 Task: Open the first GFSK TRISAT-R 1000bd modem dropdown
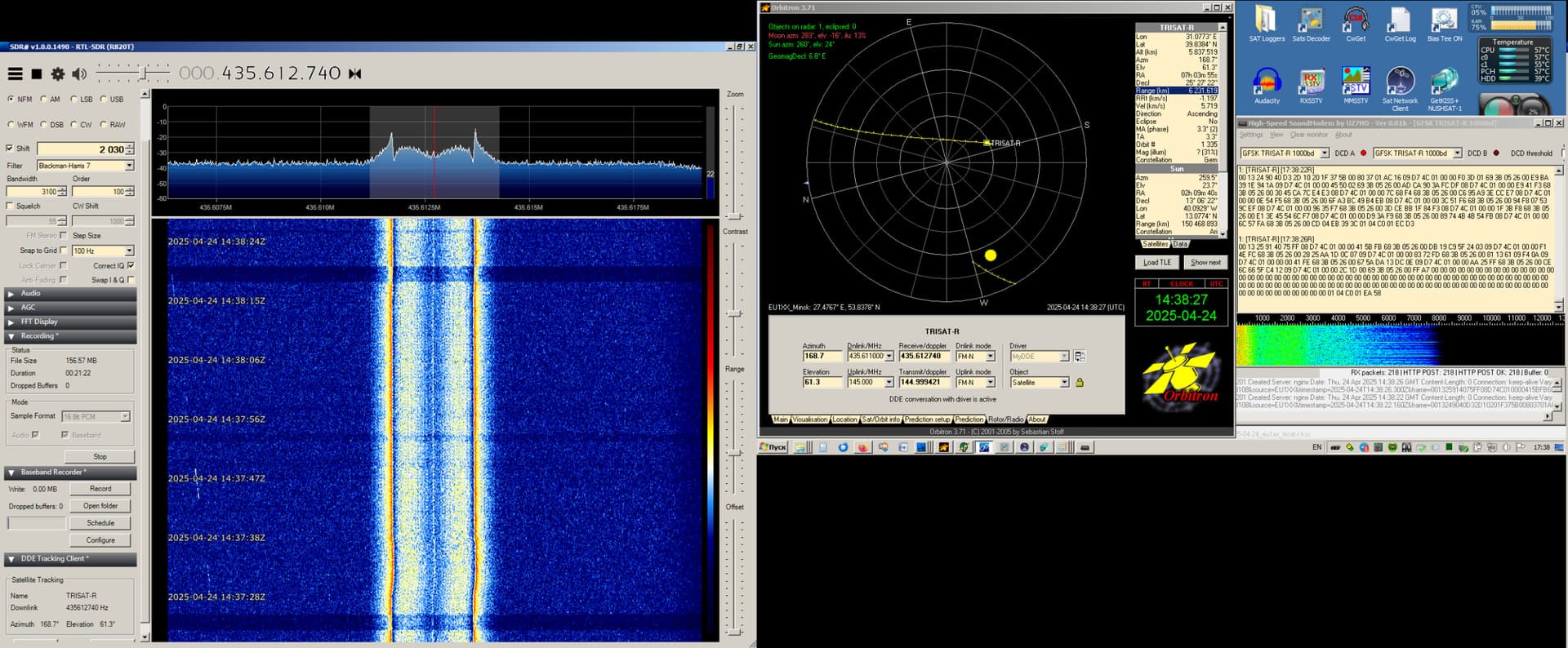(x=1285, y=153)
